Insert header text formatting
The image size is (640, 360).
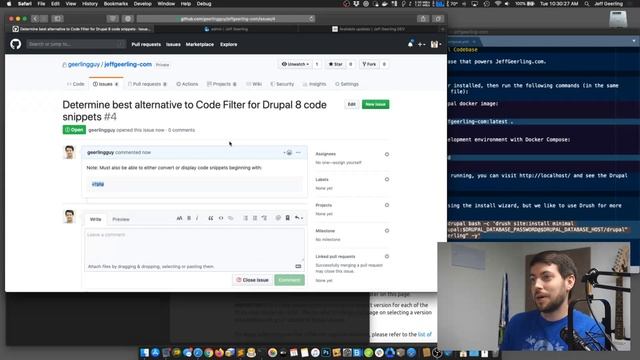click(179, 218)
